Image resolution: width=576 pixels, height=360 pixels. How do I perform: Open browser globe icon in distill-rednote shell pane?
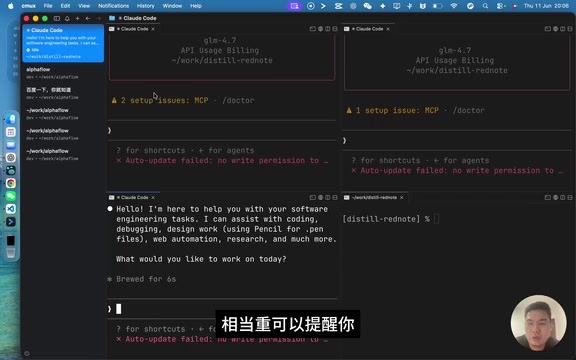click(x=555, y=197)
